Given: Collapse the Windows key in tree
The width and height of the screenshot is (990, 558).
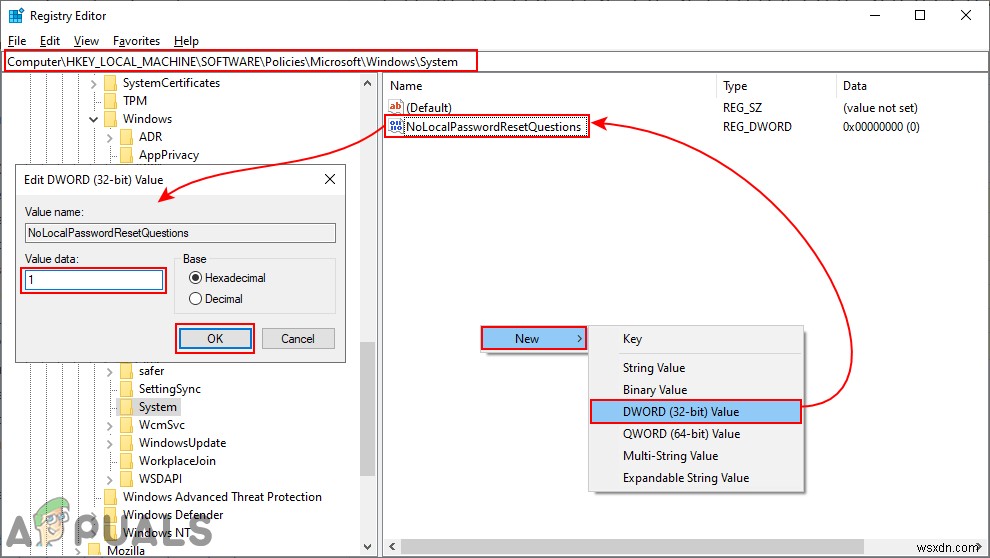Looking at the screenshot, I should 93,119.
